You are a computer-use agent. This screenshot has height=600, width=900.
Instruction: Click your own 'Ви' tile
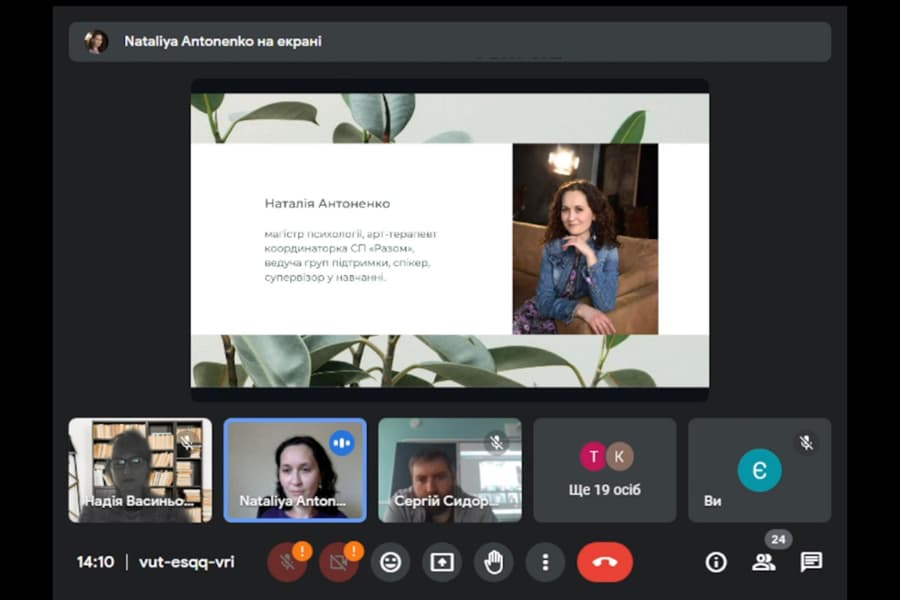point(760,470)
